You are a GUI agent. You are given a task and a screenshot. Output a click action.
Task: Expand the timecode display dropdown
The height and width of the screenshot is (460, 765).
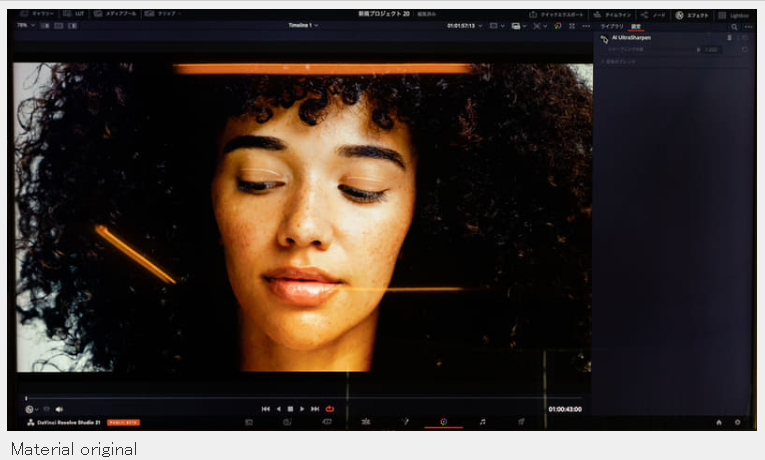point(465,26)
